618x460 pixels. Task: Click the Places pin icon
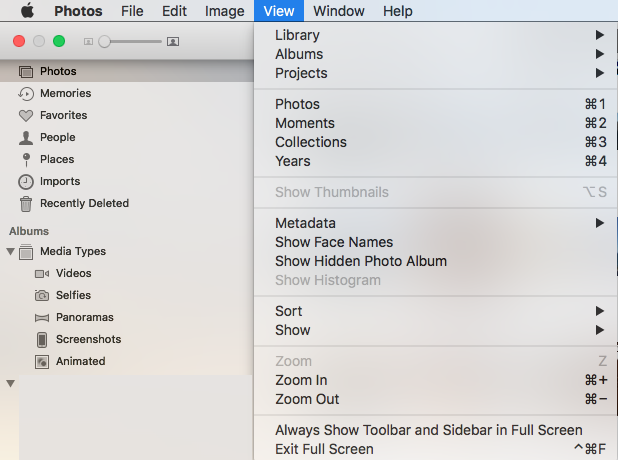tap(26, 160)
